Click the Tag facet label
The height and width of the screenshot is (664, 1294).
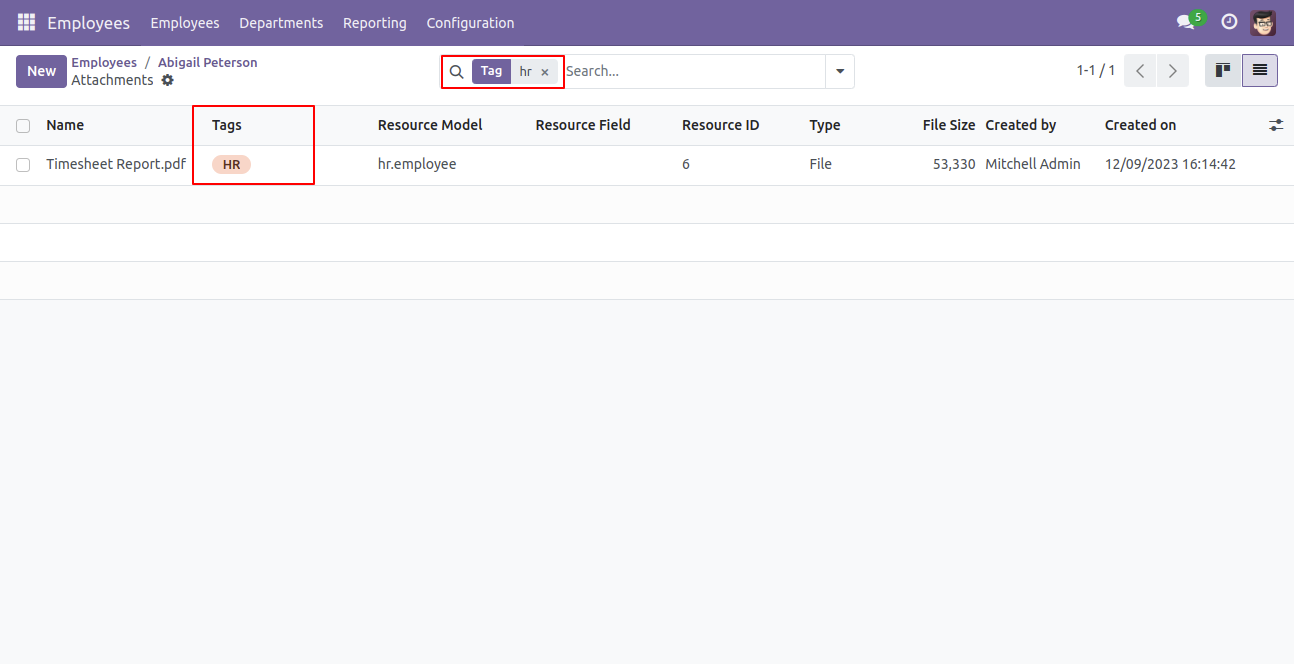pos(491,72)
